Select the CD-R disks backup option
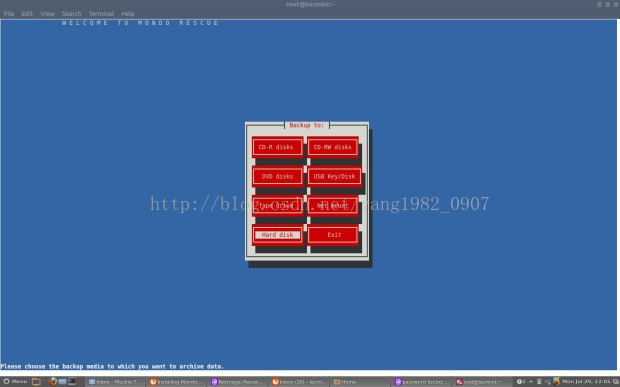The width and height of the screenshot is (620, 387). coord(277,147)
